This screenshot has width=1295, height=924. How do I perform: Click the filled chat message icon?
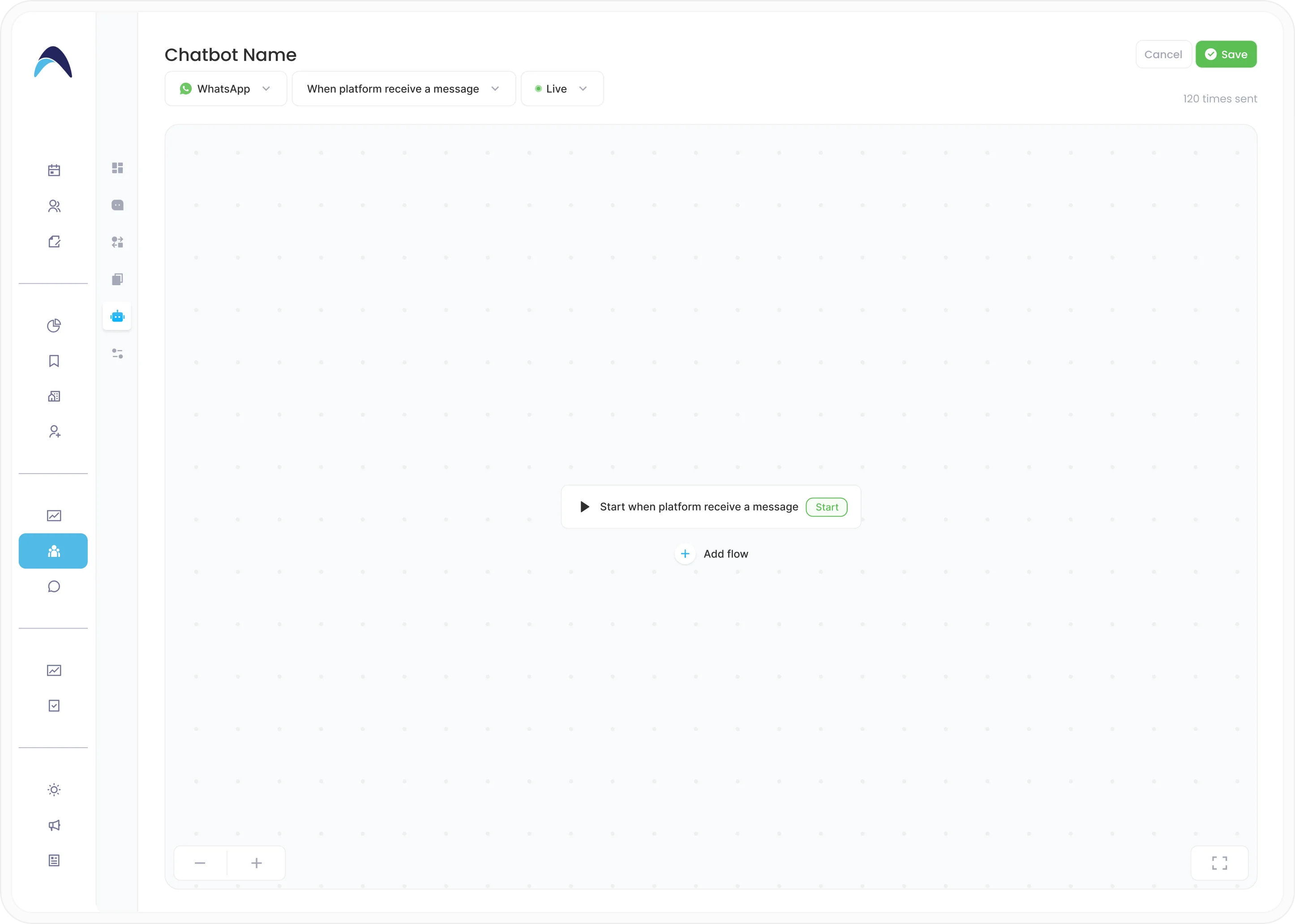[117, 205]
